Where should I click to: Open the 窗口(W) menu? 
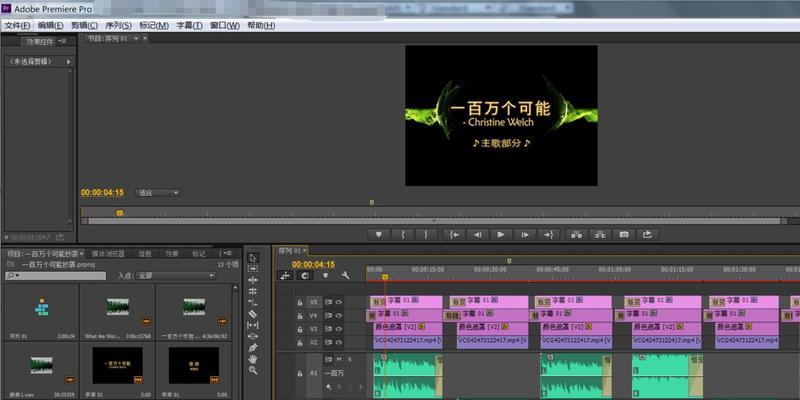[x=225, y=26]
